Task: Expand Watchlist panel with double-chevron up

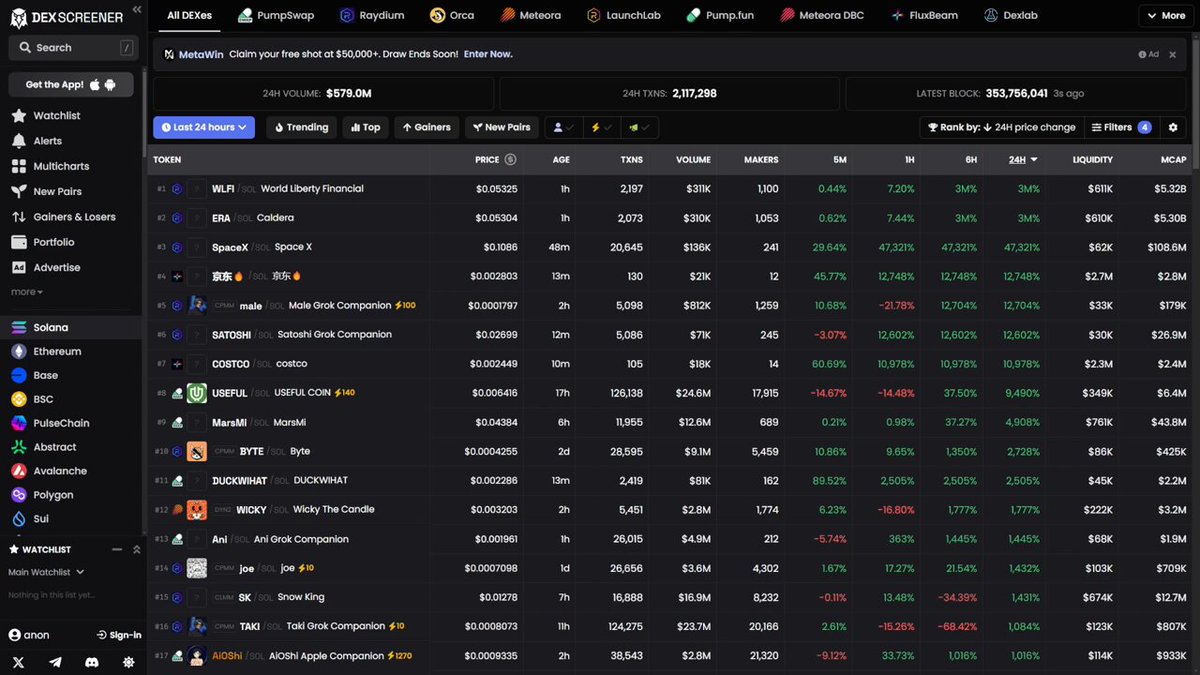Action: click(x=137, y=550)
